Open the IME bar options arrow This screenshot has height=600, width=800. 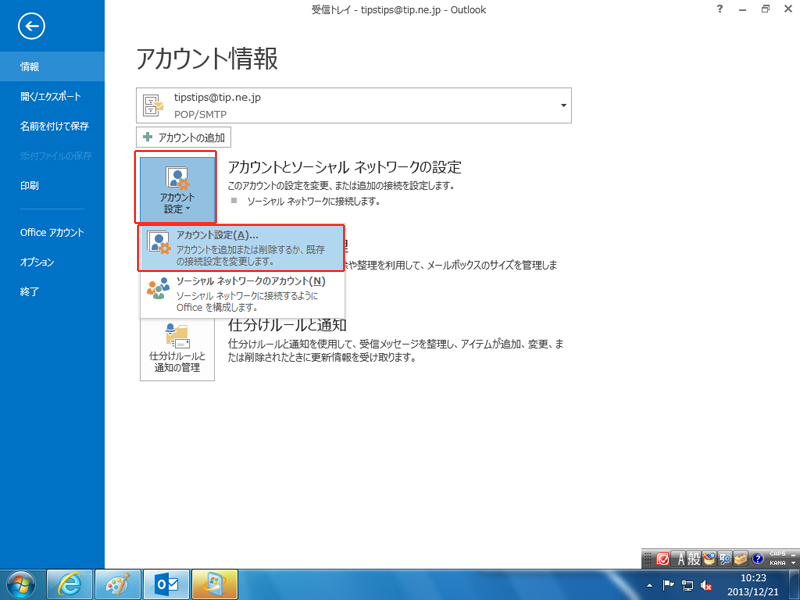click(793, 563)
